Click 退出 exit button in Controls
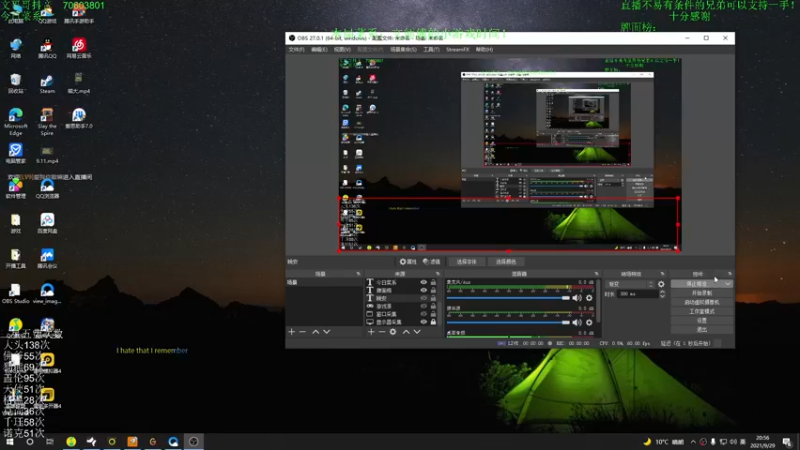Viewport: 800px width, 450px height. (x=702, y=330)
